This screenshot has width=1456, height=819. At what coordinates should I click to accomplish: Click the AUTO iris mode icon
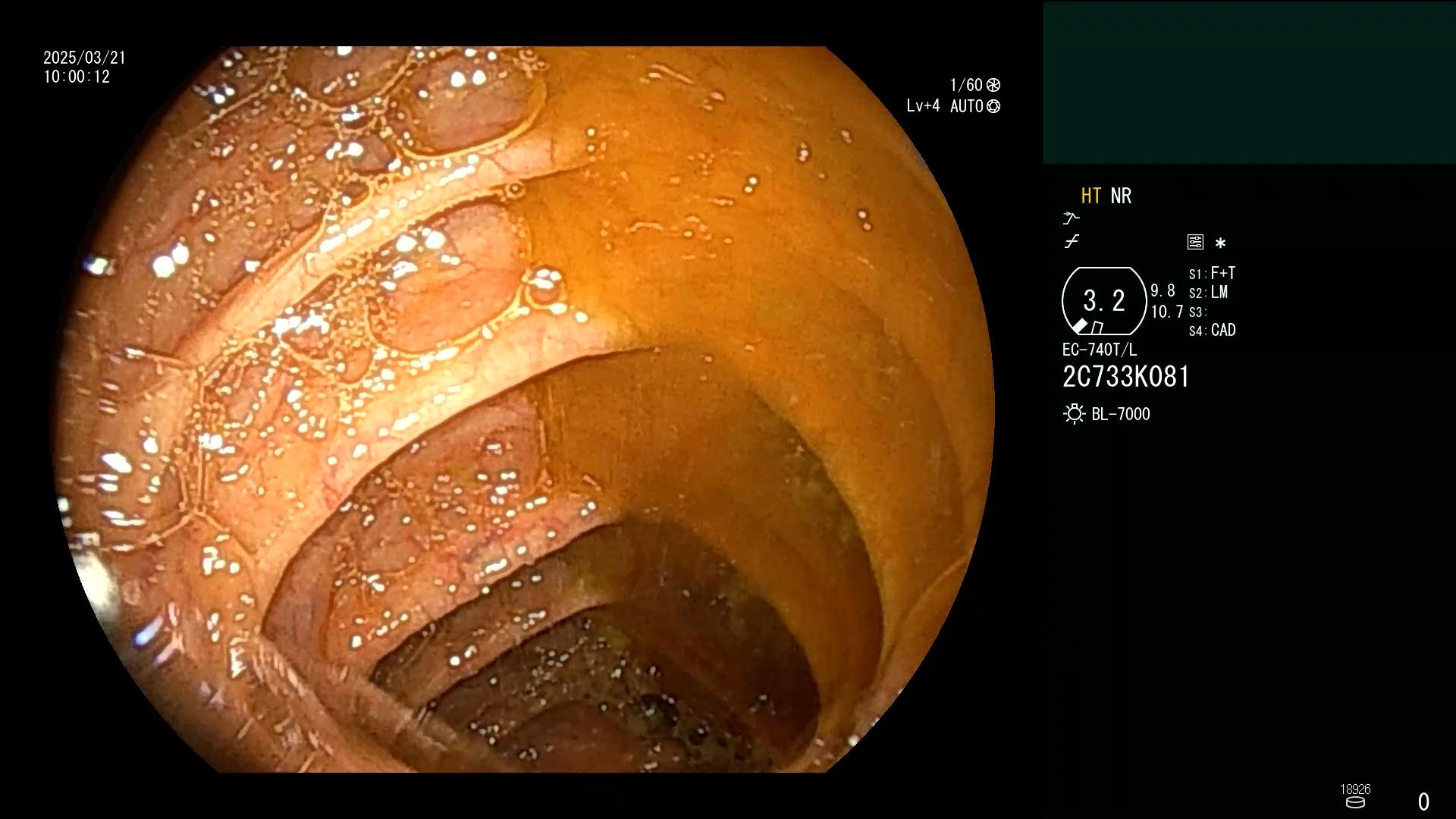993,106
